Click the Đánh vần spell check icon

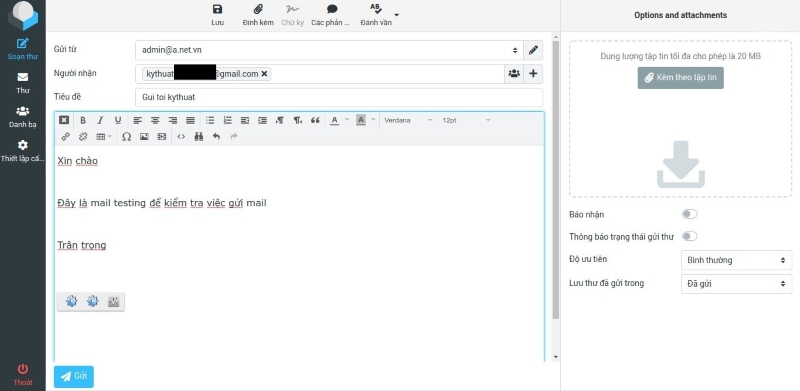[376, 9]
